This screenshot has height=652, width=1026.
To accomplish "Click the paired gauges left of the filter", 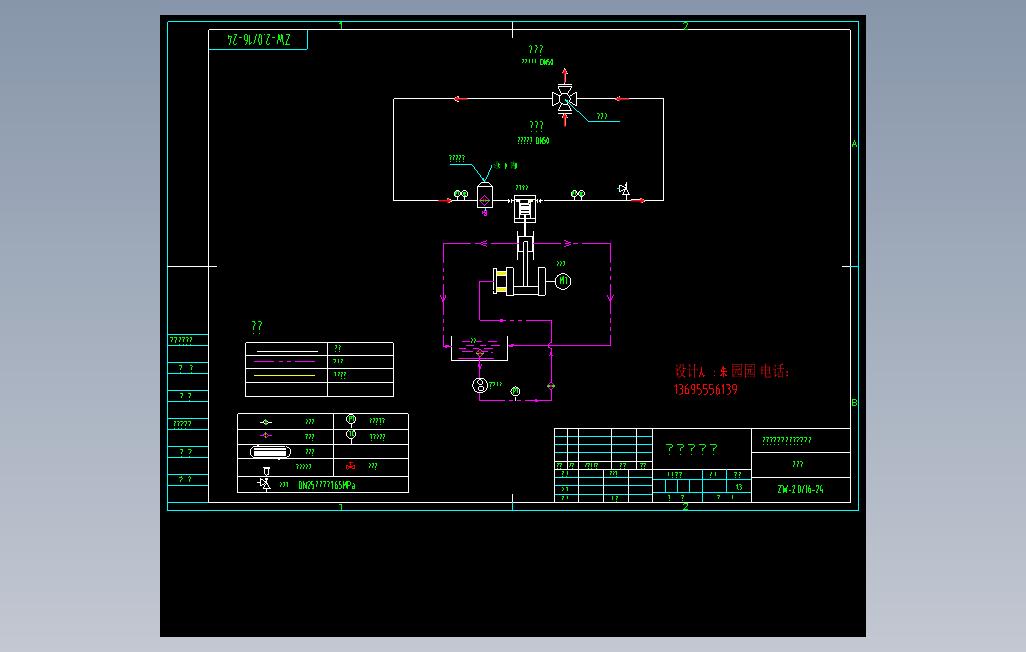I will pos(461,195).
